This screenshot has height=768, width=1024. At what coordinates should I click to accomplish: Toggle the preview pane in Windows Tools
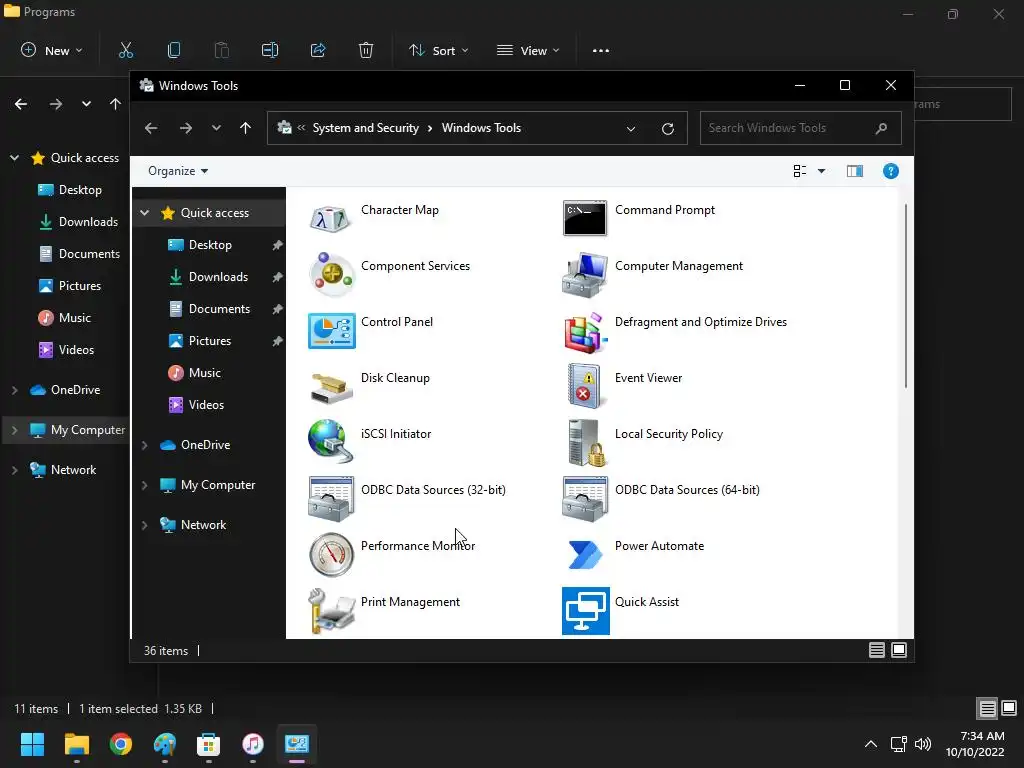pyautogui.click(x=855, y=171)
